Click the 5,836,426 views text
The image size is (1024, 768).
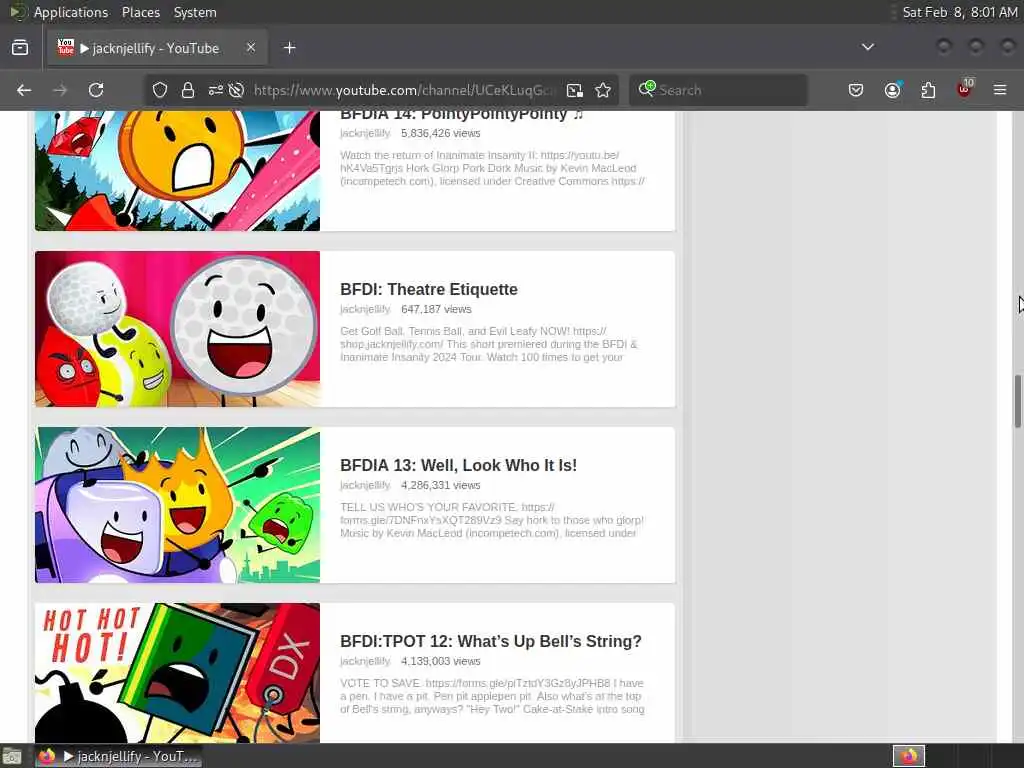[x=440, y=133]
